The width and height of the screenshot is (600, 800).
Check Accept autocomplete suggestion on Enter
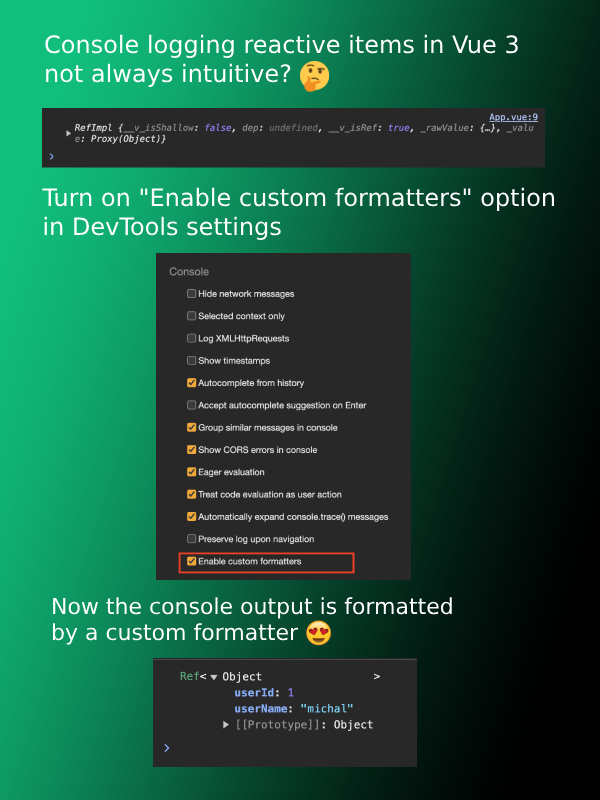[x=191, y=405]
